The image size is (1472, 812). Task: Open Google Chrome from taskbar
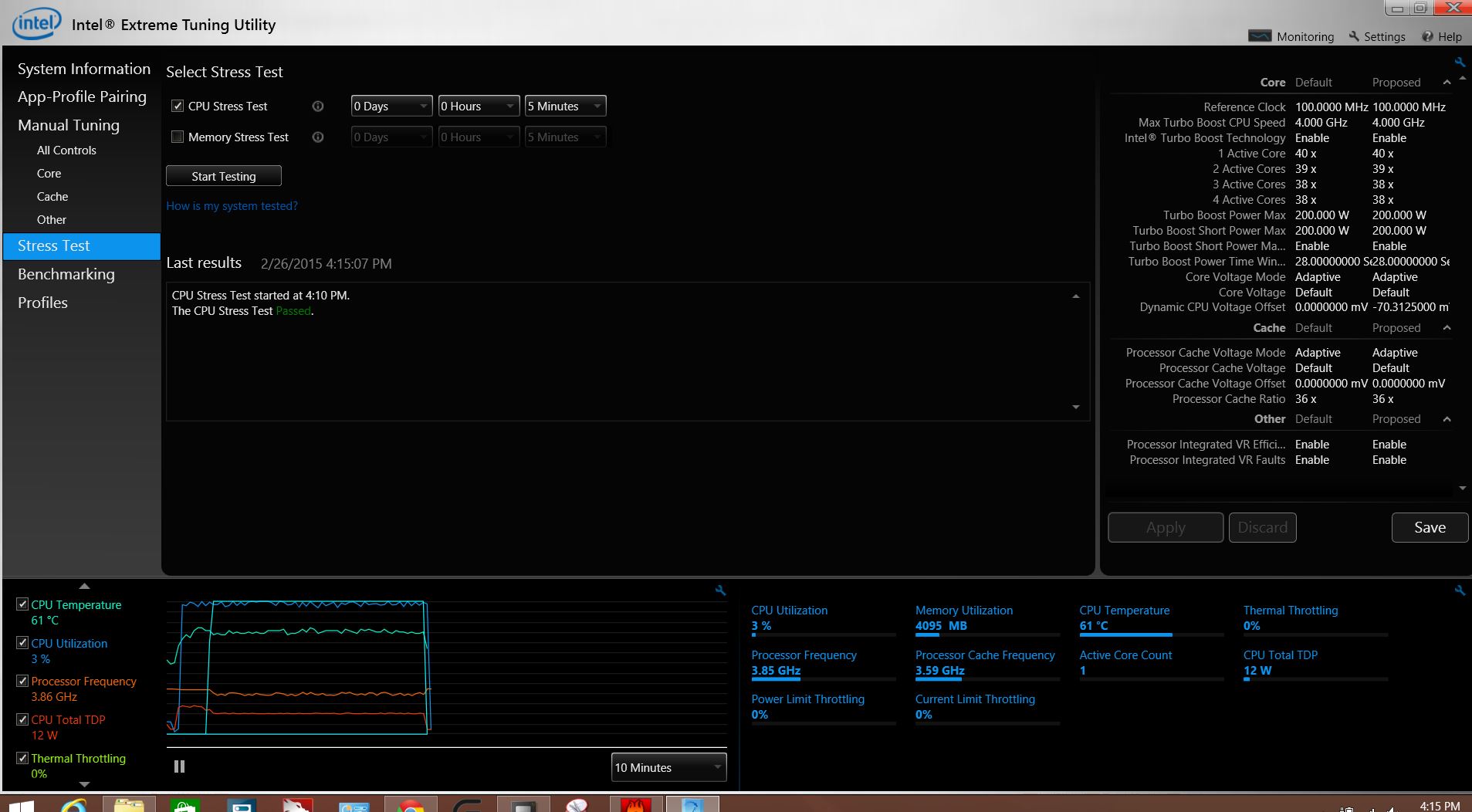point(410,804)
